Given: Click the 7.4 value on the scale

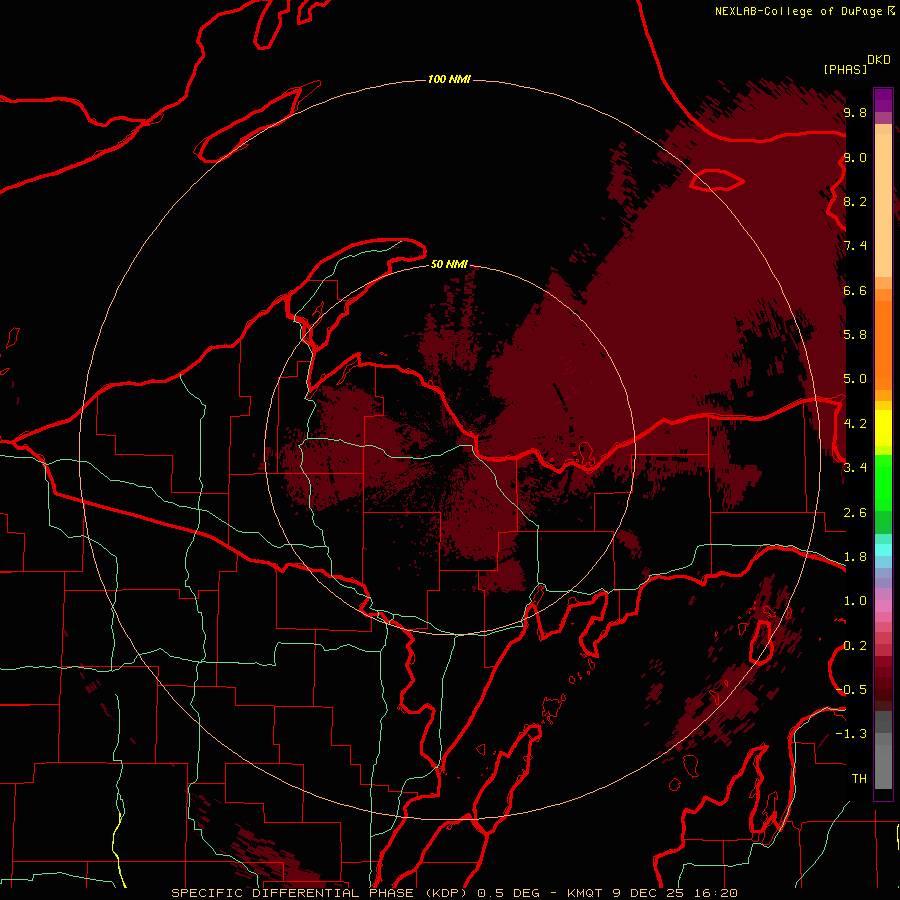Looking at the screenshot, I should click(x=855, y=246).
